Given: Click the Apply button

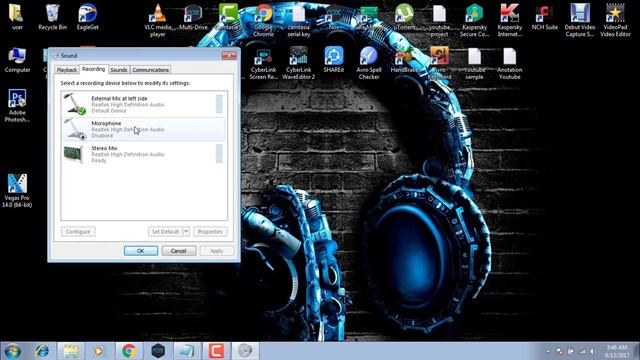Looking at the screenshot, I should point(217,251).
